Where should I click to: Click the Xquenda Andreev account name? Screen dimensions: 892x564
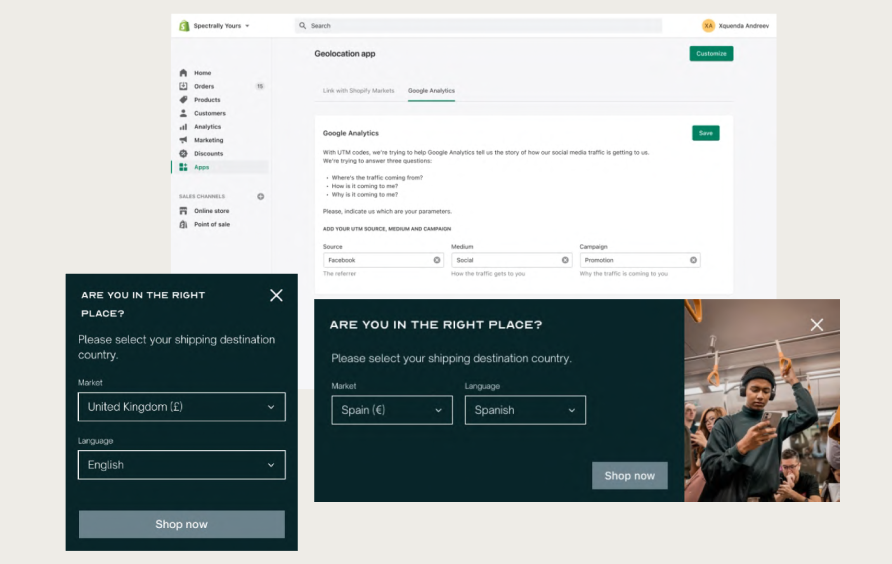(744, 26)
